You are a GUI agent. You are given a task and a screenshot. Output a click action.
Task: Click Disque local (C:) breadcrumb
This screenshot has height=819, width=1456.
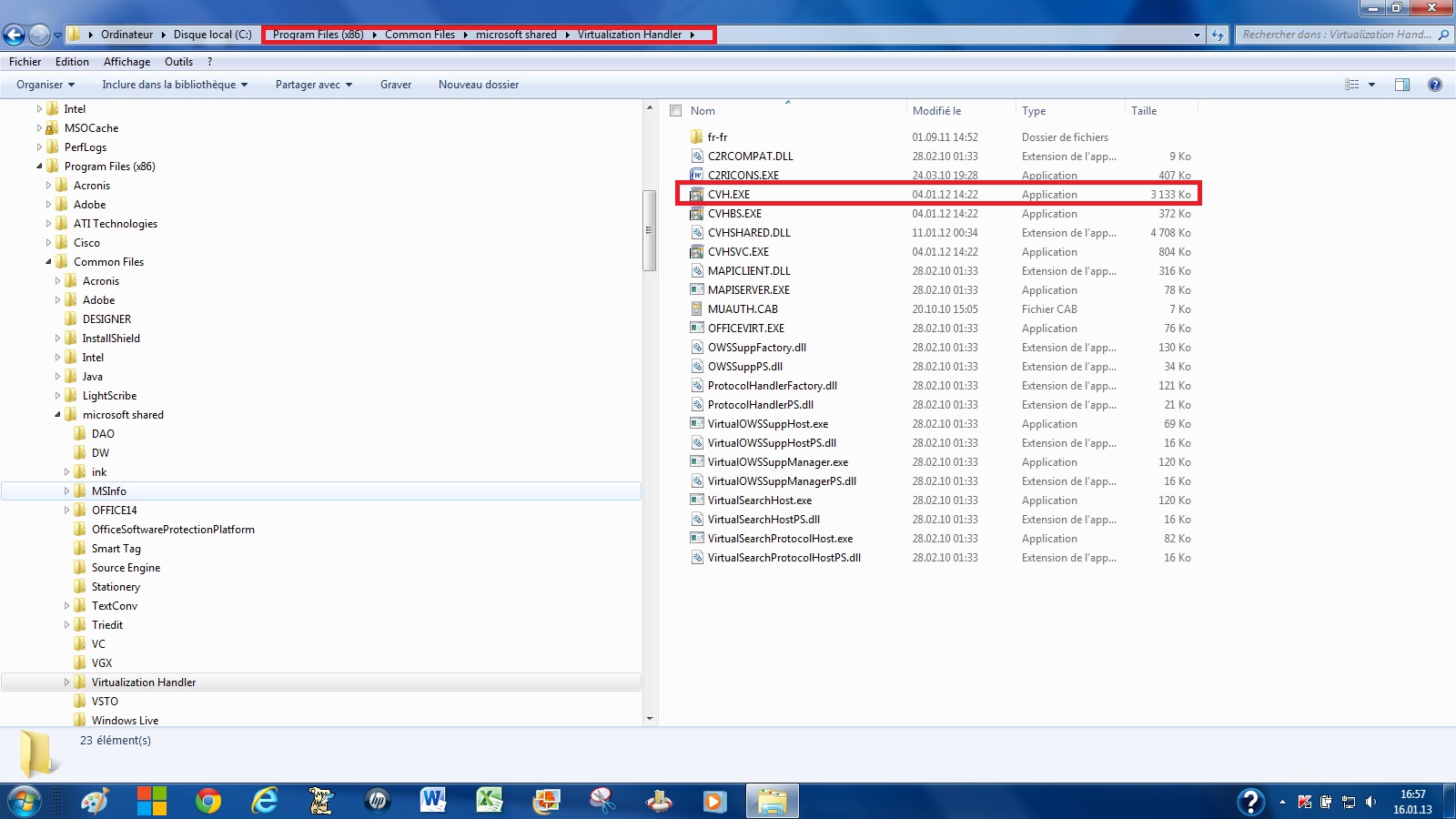pos(212,35)
